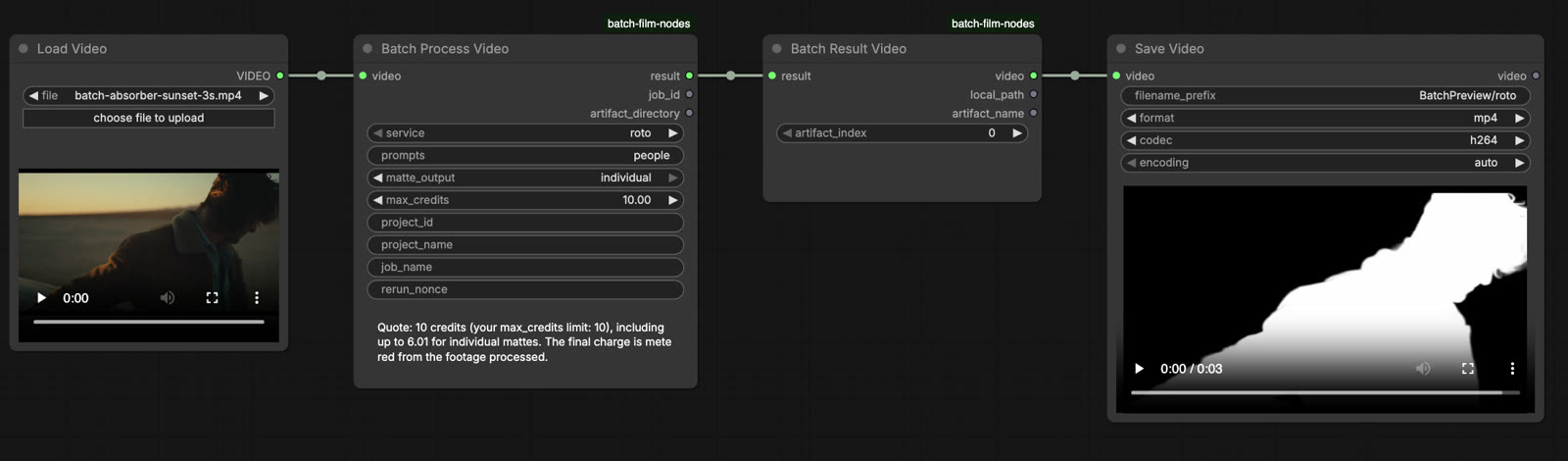Click the artifact_directory output socket
Image resolution: width=1568 pixels, height=461 pixels.
coord(690,113)
